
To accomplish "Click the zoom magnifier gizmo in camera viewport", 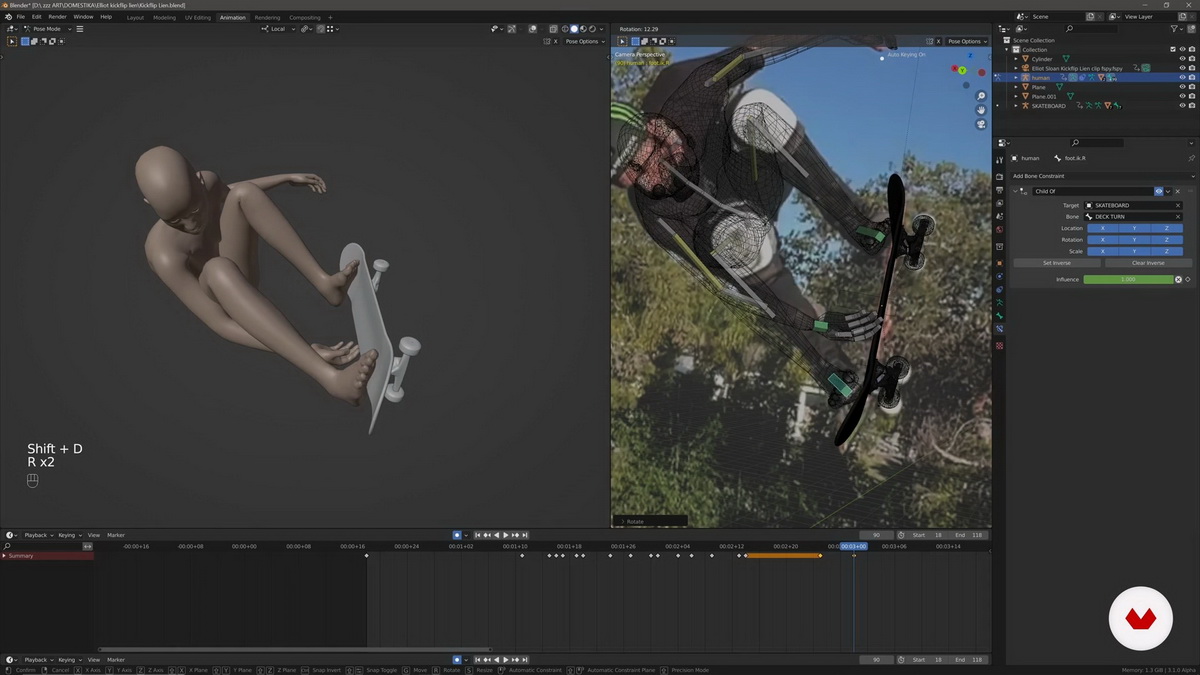I will tap(981, 96).
